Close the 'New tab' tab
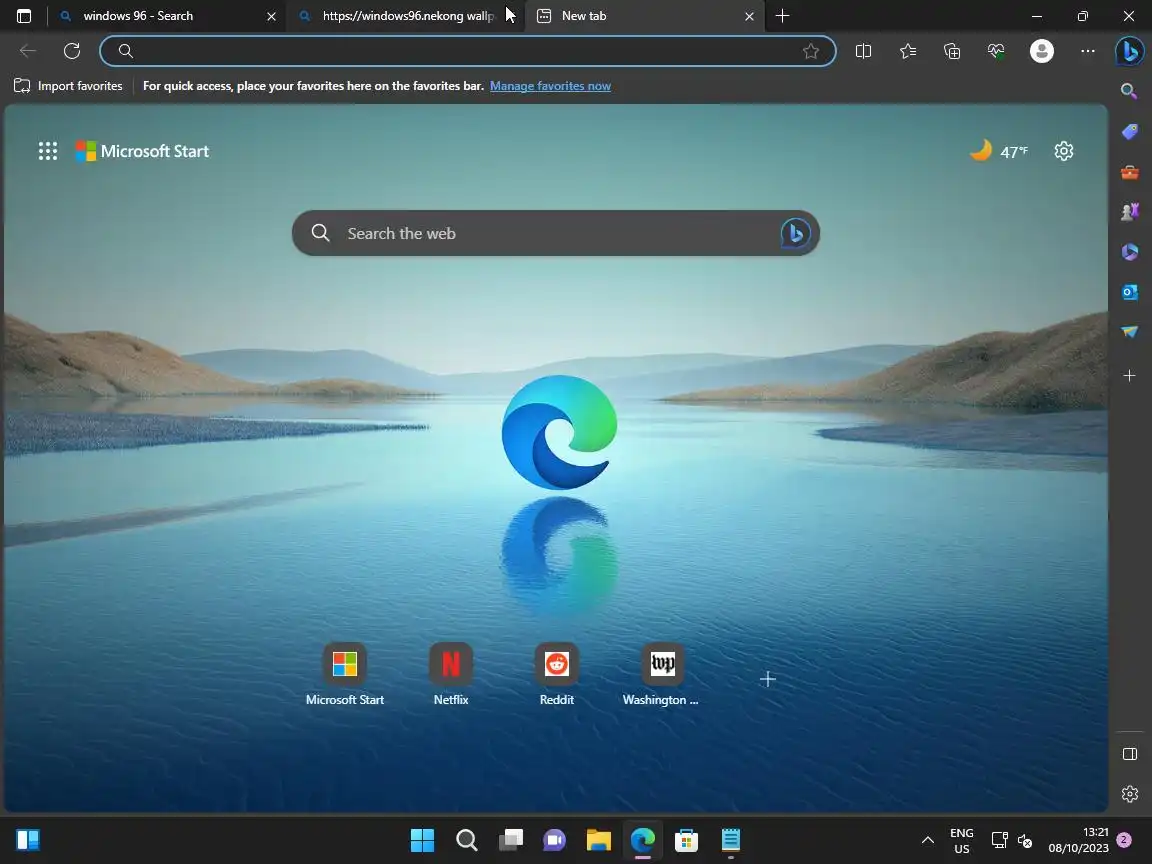1152x864 pixels. pos(749,15)
